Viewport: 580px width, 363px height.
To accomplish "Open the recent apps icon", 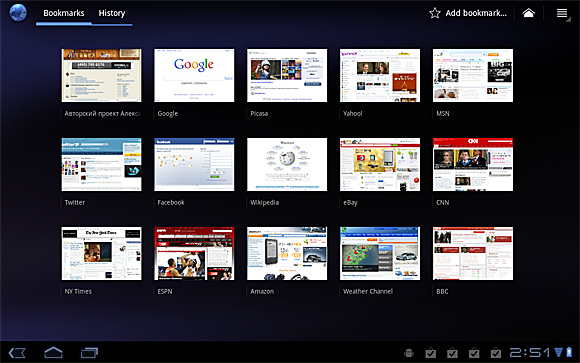I will click(x=89, y=352).
